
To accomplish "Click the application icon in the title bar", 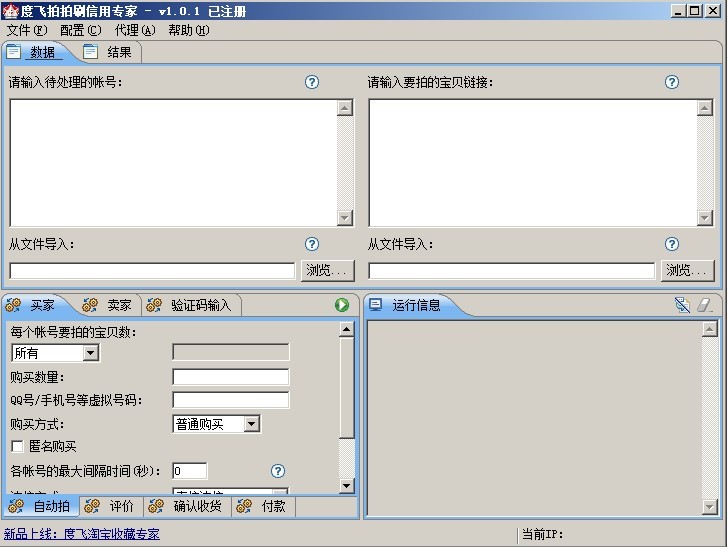I will (x=10, y=11).
